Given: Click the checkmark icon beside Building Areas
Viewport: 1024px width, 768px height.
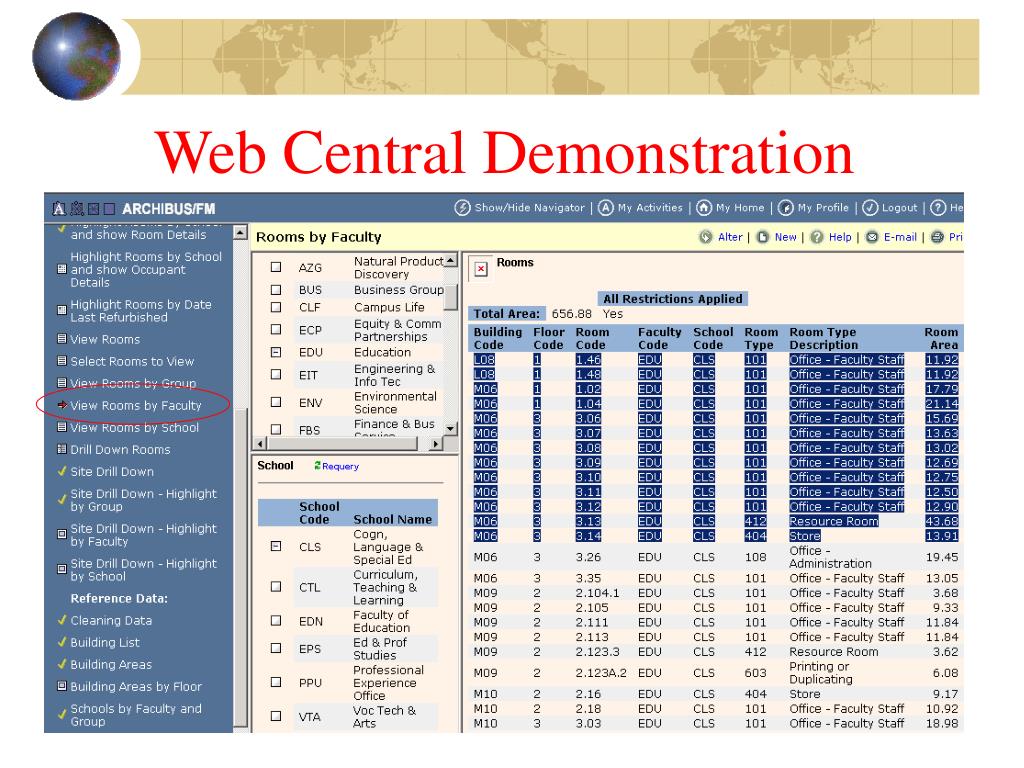Looking at the screenshot, I should [x=62, y=664].
